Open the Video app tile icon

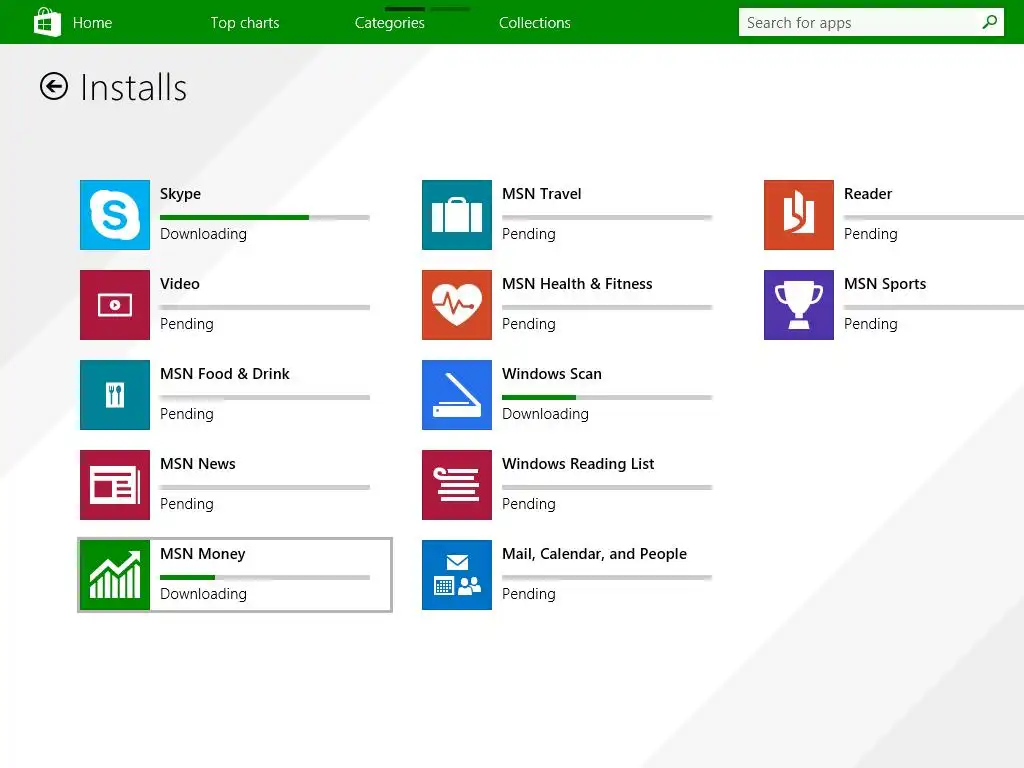115,305
